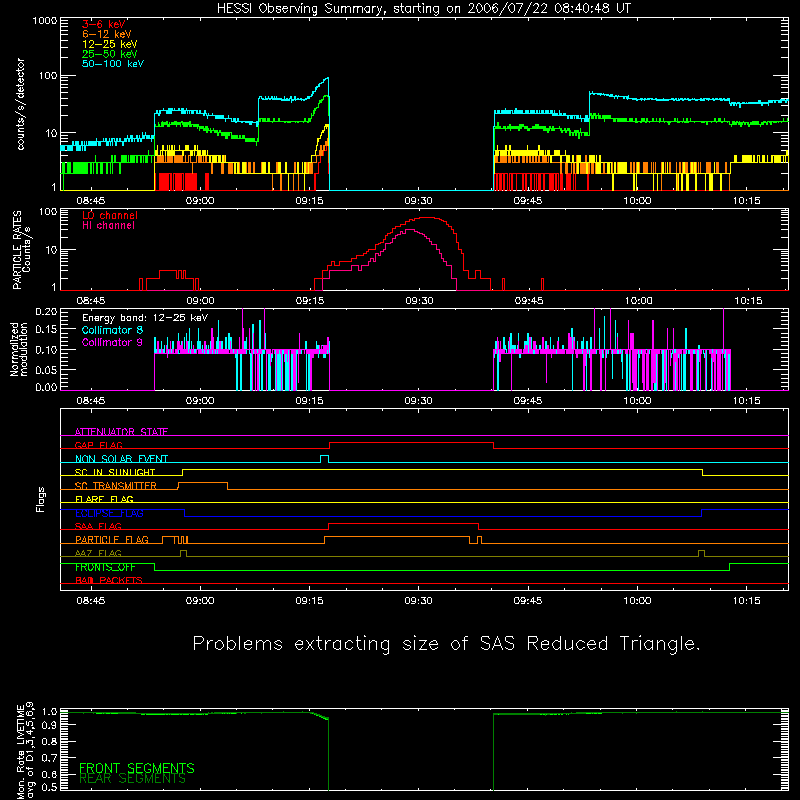
Task: Select the Collimator 8 legend entry
Action: pos(112,330)
